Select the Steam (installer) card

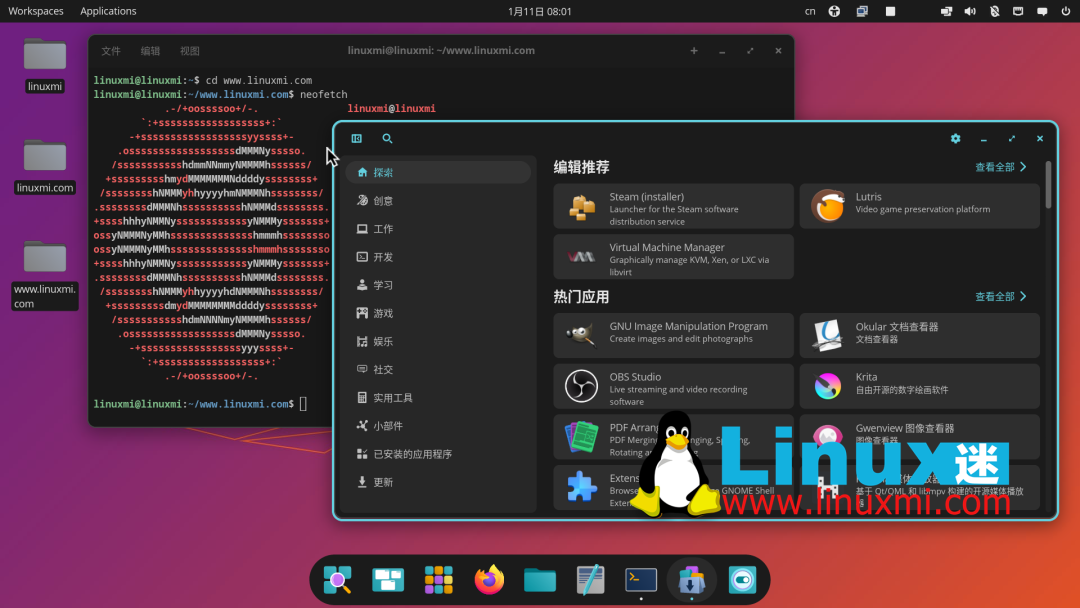672,205
